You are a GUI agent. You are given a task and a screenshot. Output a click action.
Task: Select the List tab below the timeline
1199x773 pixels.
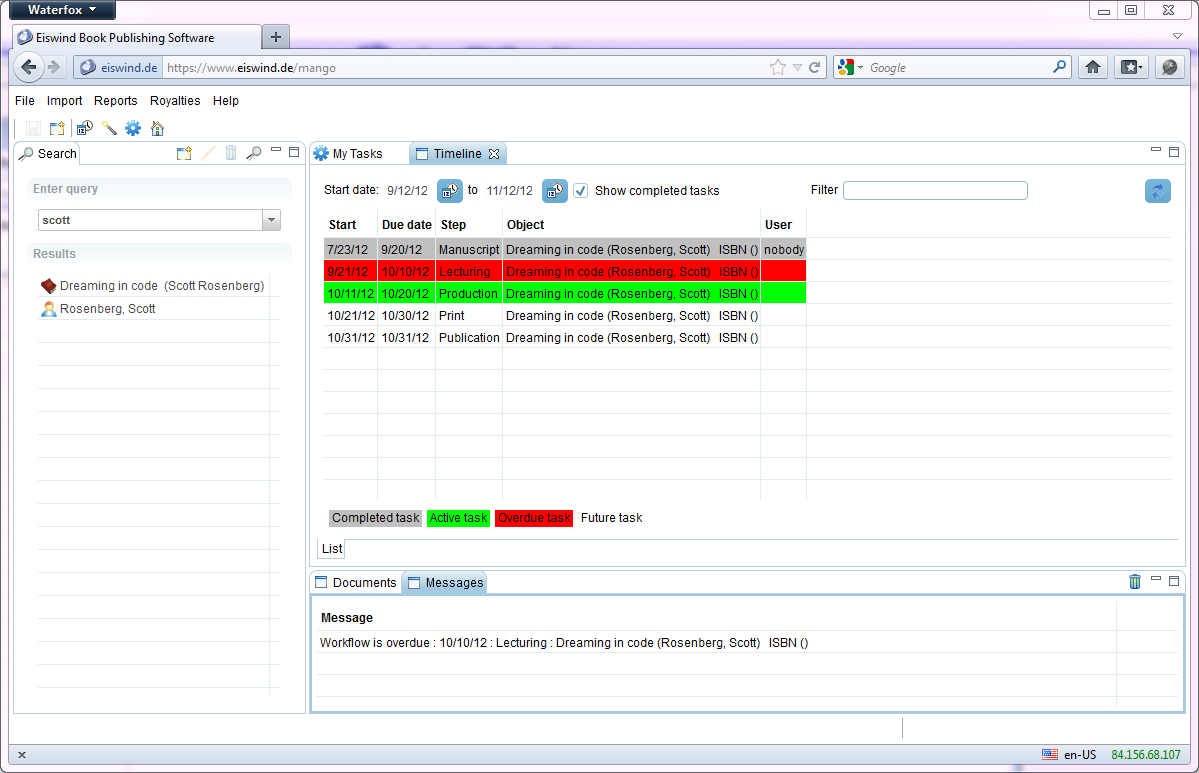[332, 548]
